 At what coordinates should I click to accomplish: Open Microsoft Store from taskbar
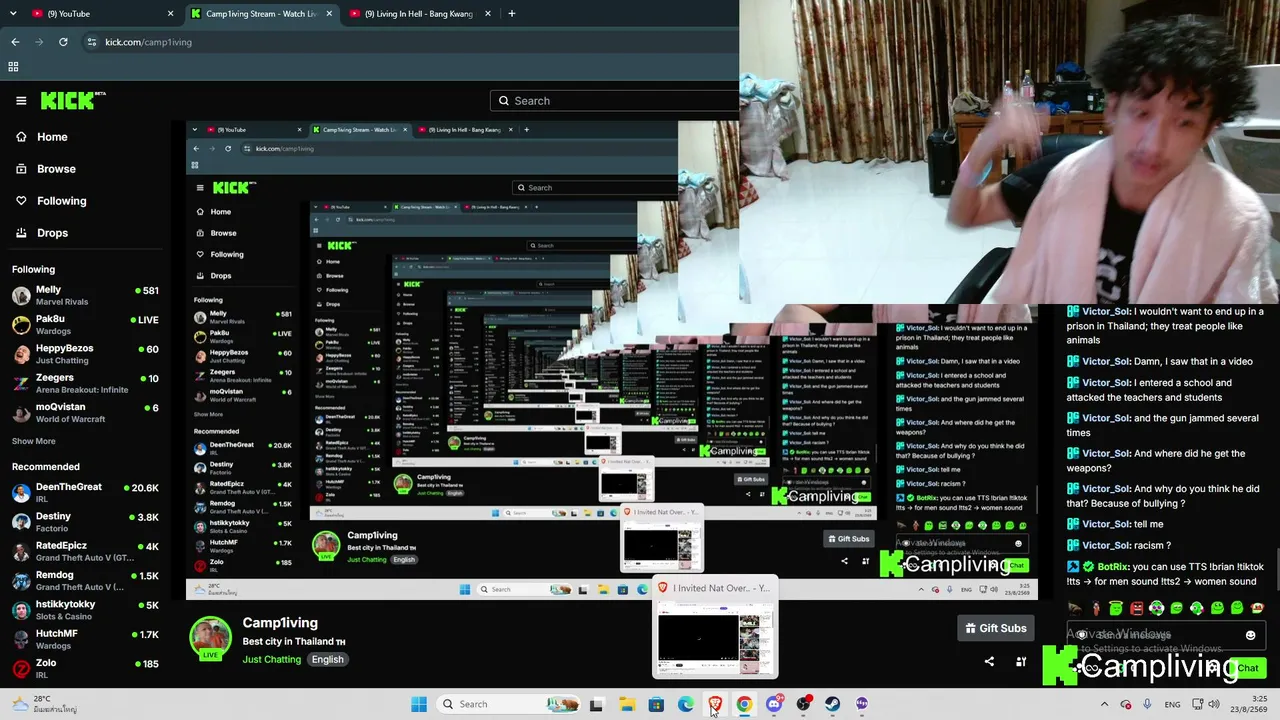click(x=656, y=704)
